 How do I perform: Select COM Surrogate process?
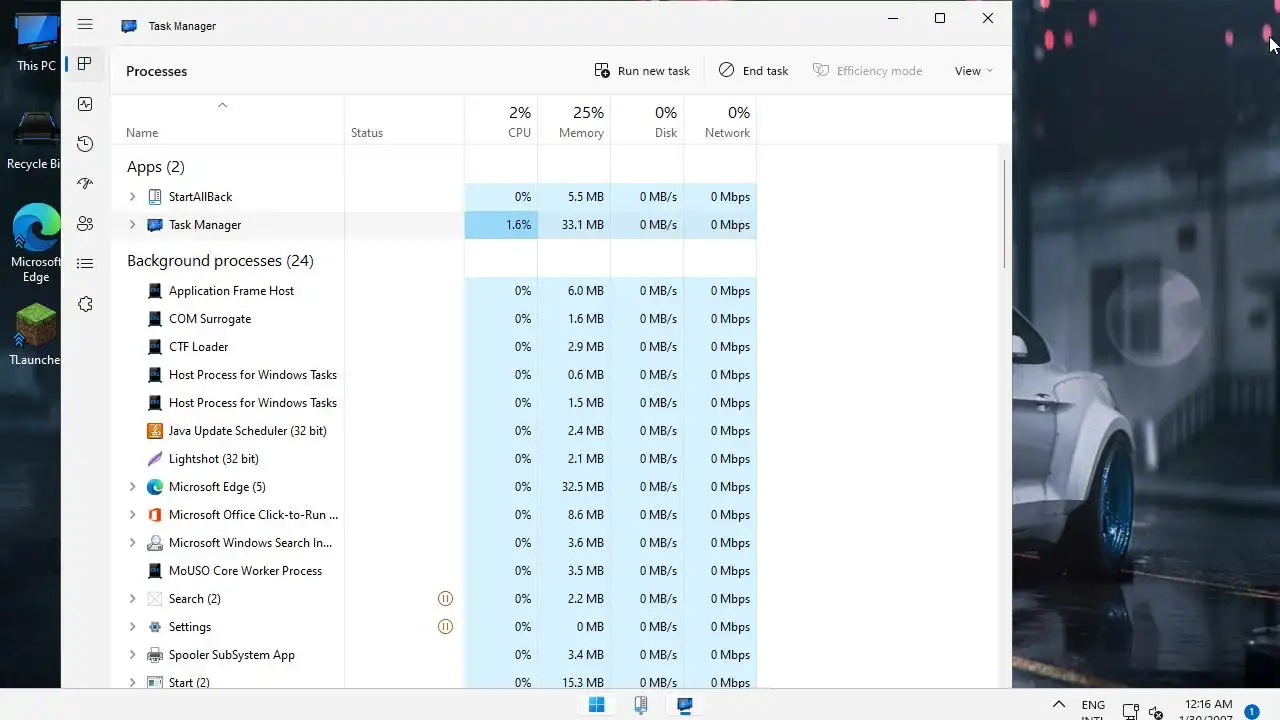tap(433, 319)
